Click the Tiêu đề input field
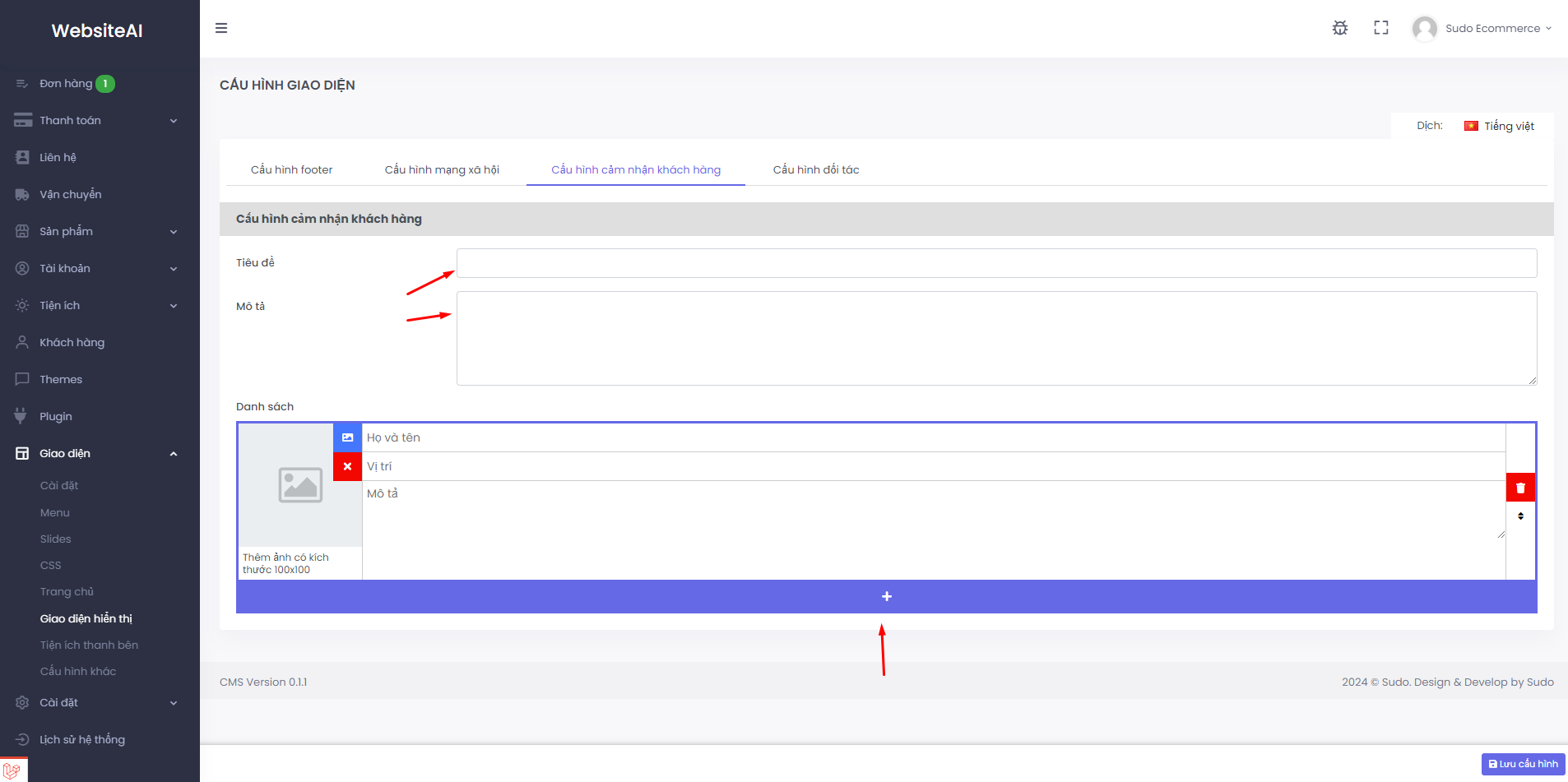This screenshot has width=1568, height=782. click(x=997, y=263)
